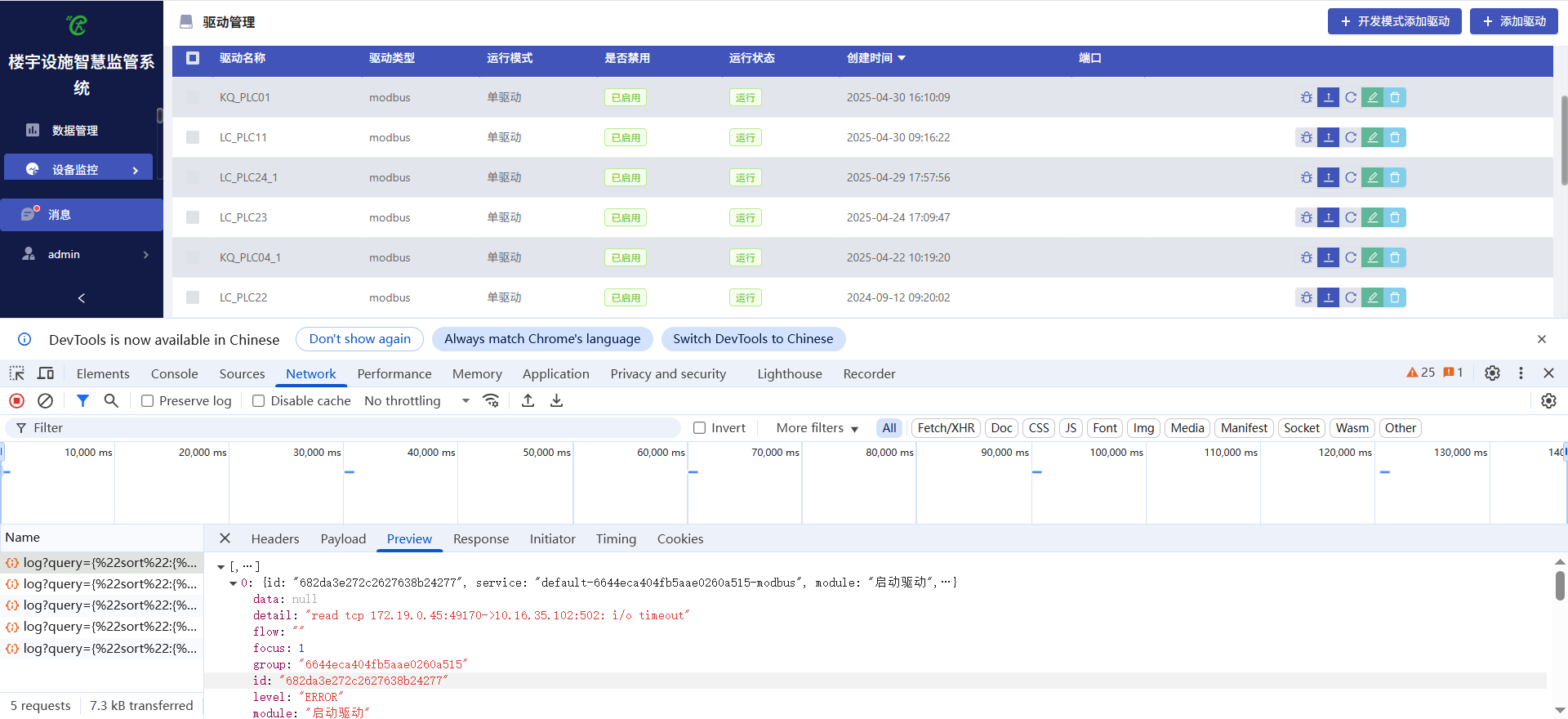Expand the admin sidebar menu
Screen dimensions: 1568x719
coord(82,254)
